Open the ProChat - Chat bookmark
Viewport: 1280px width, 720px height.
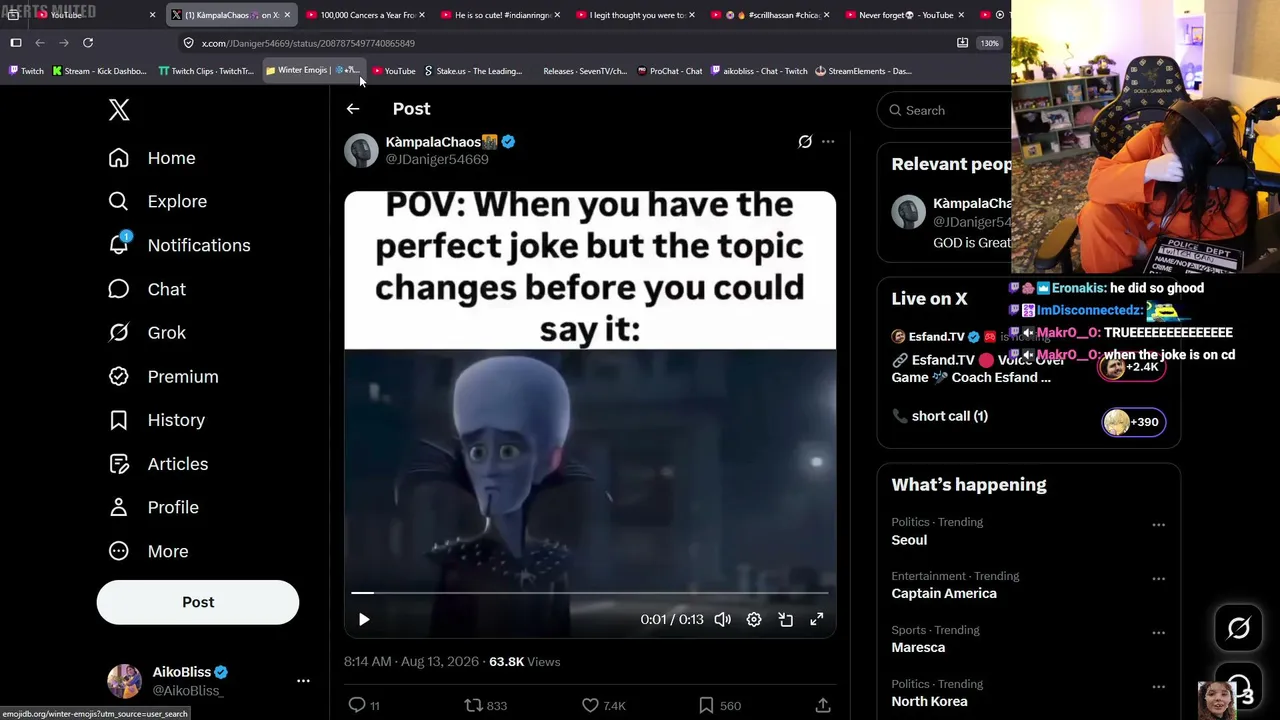[x=668, y=71]
